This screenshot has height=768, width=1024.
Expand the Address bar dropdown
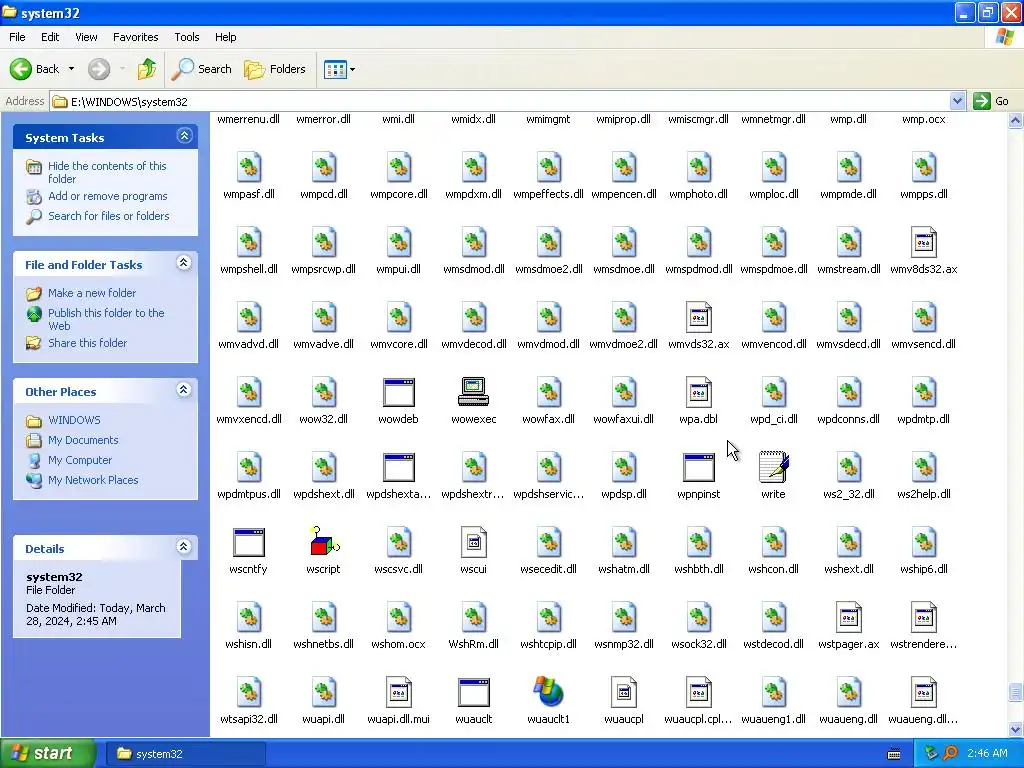point(957,101)
